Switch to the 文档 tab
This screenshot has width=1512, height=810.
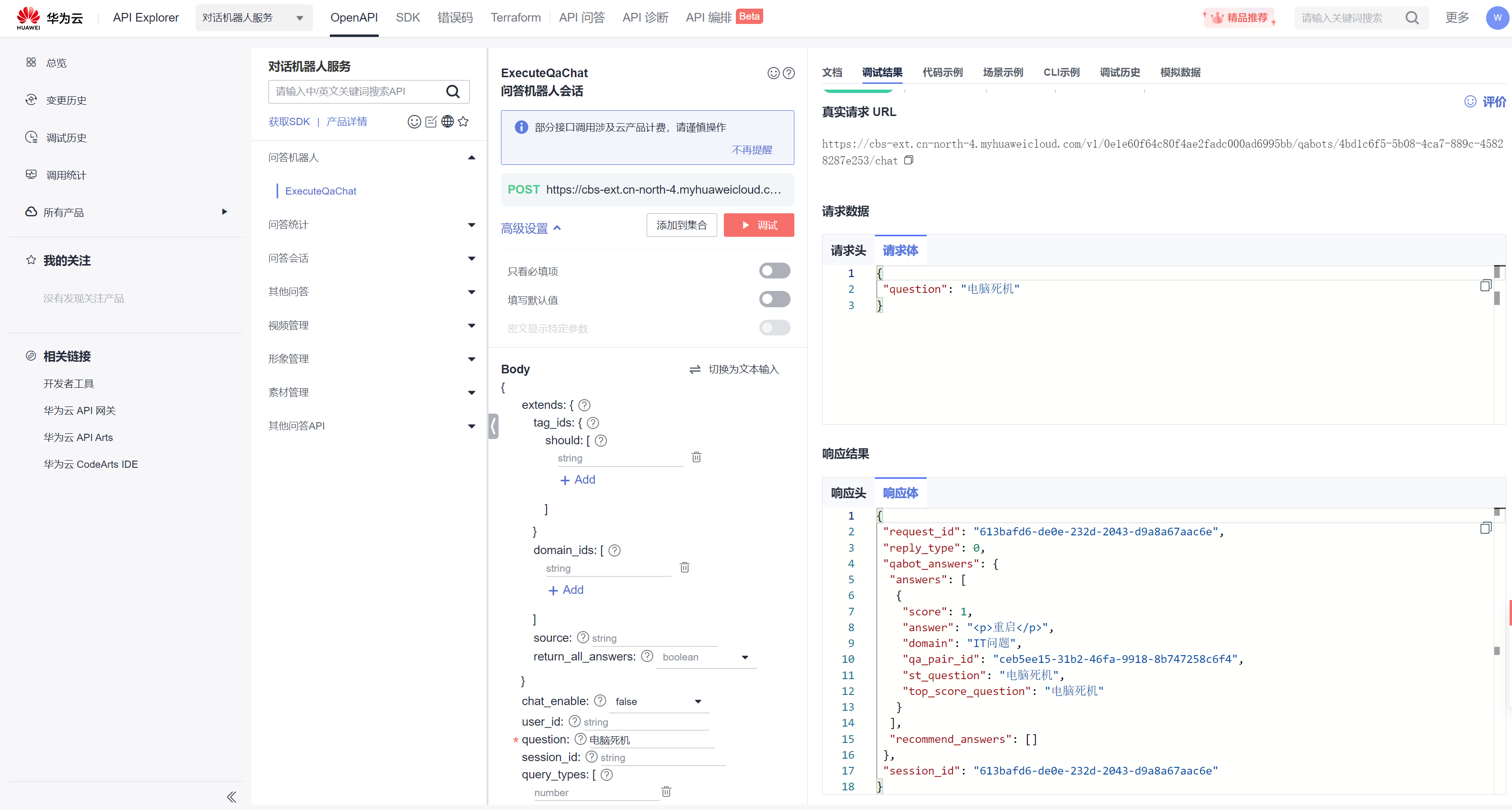pos(832,72)
